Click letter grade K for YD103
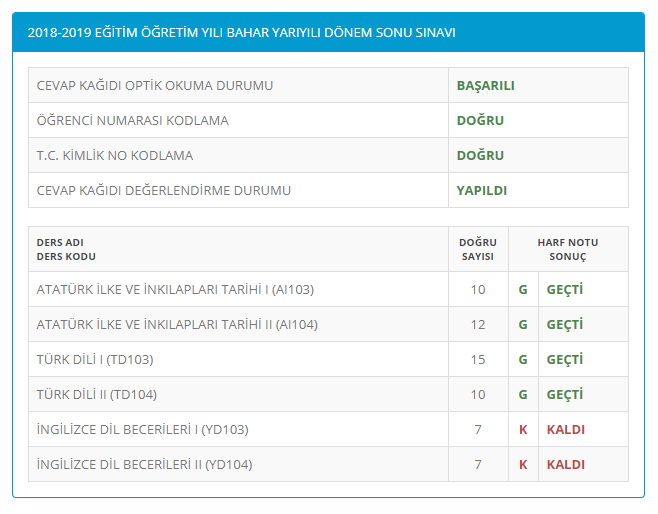This screenshot has height=514, width=658. [523, 430]
